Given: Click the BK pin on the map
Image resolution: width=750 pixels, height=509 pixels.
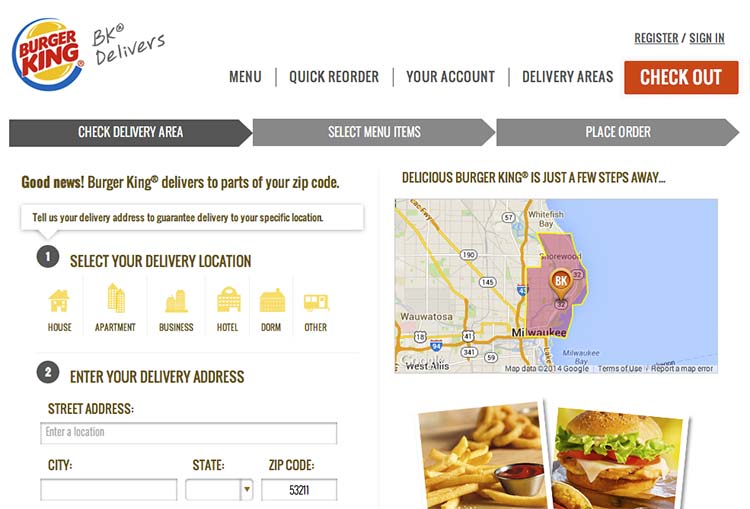Looking at the screenshot, I should coord(561,284).
